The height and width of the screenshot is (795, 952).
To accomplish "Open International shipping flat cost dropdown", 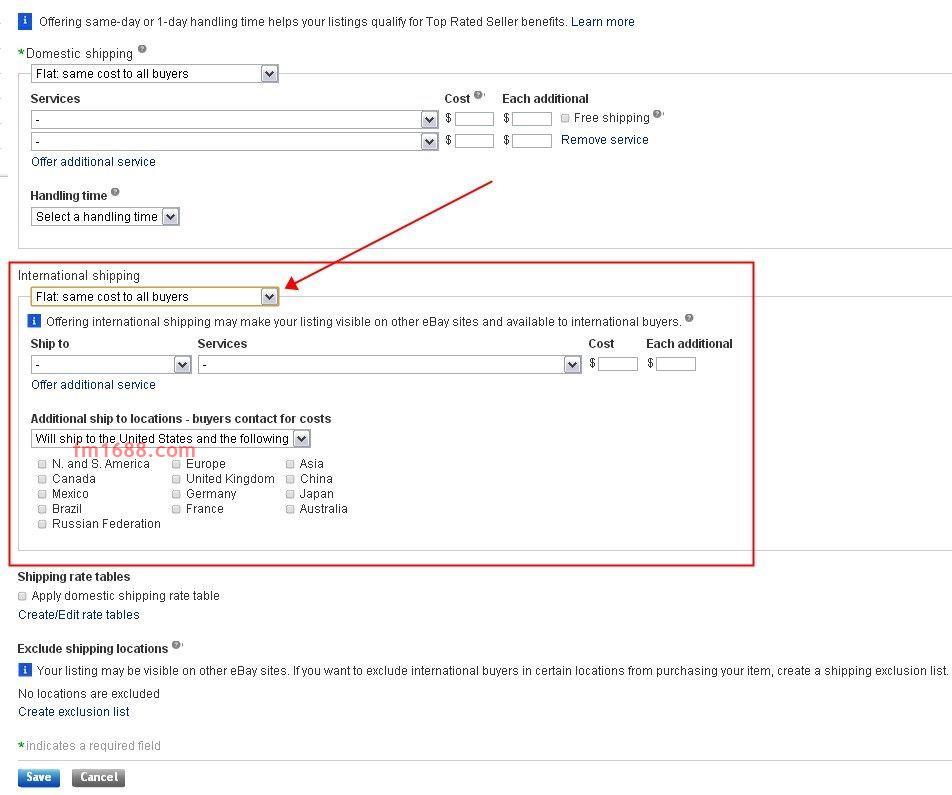I will [155, 296].
